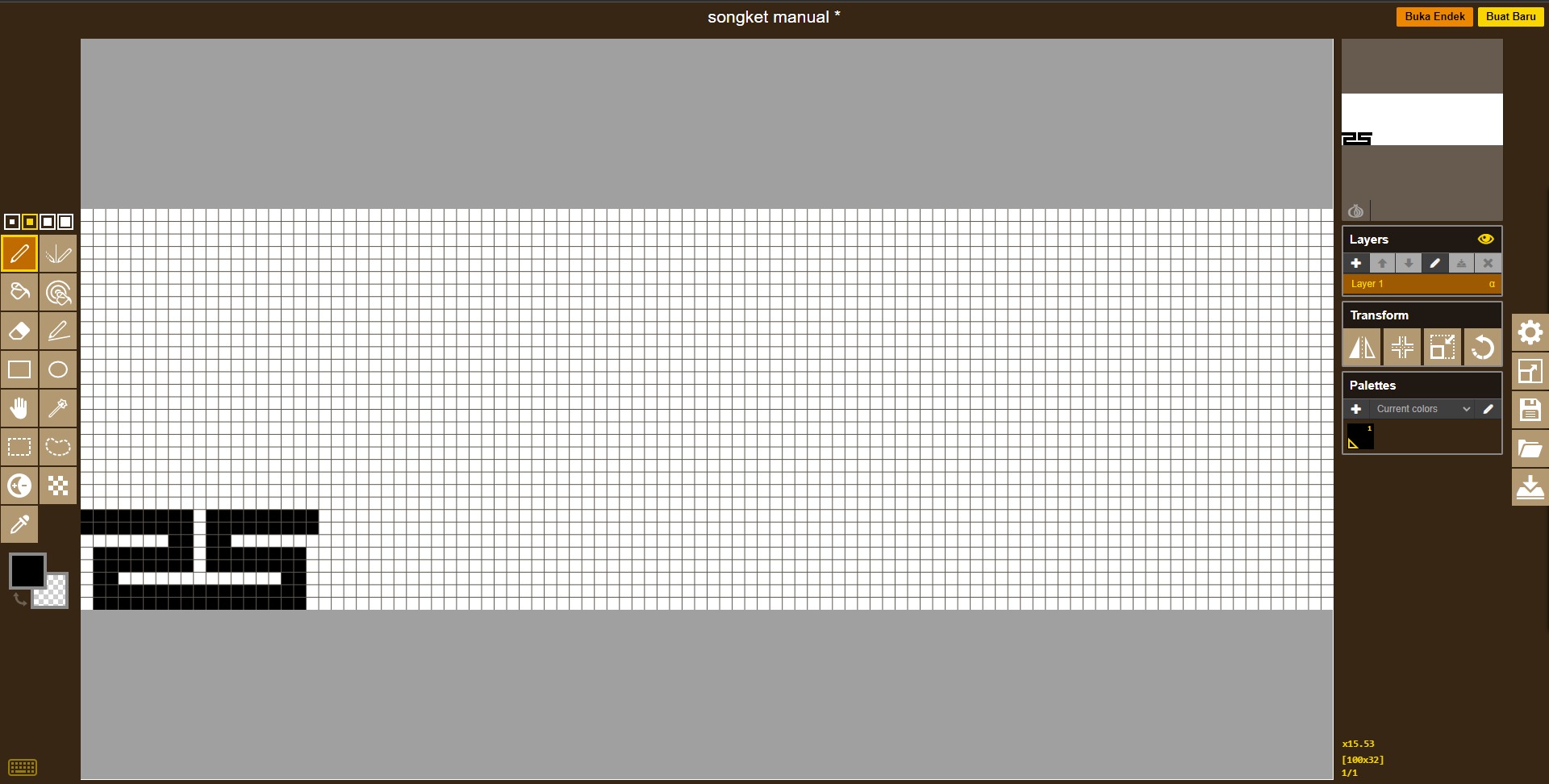The height and width of the screenshot is (784, 1549).
Task: Click the Buat Baru button
Action: click(1510, 16)
